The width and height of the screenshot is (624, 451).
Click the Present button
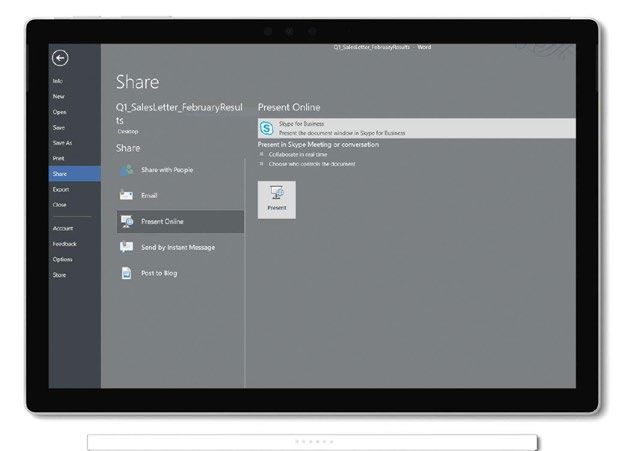click(x=277, y=200)
